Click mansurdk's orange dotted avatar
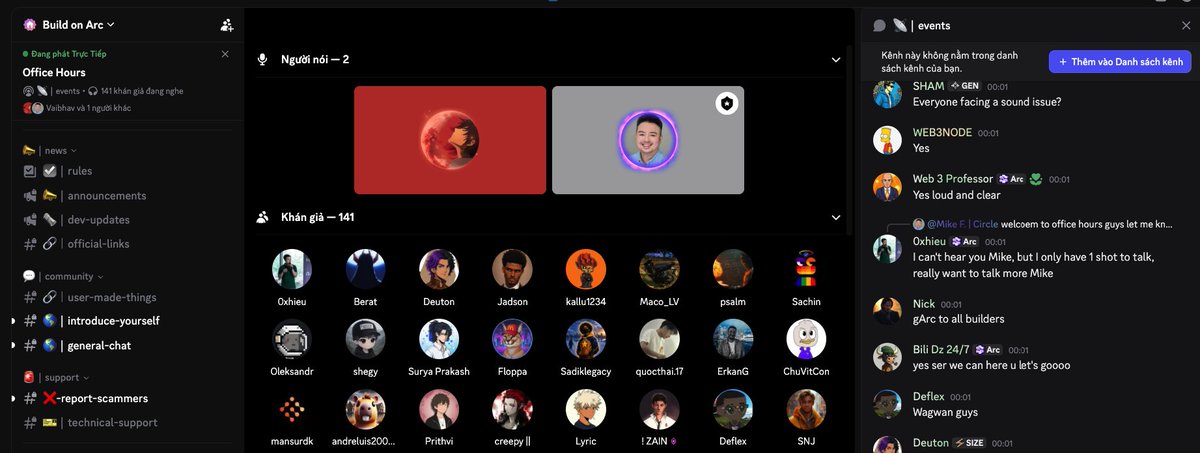 (x=292, y=409)
